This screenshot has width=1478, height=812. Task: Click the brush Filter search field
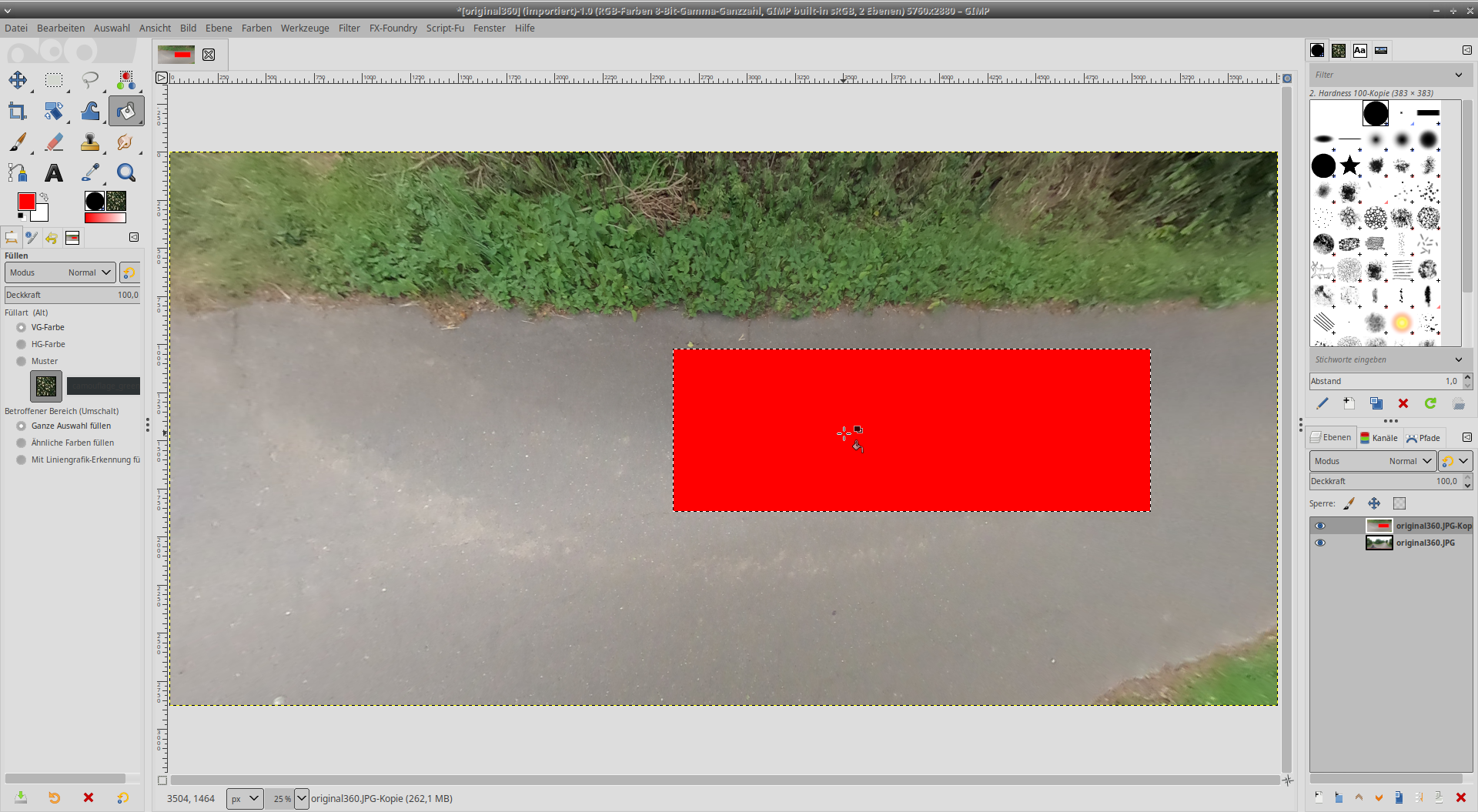tap(1382, 75)
